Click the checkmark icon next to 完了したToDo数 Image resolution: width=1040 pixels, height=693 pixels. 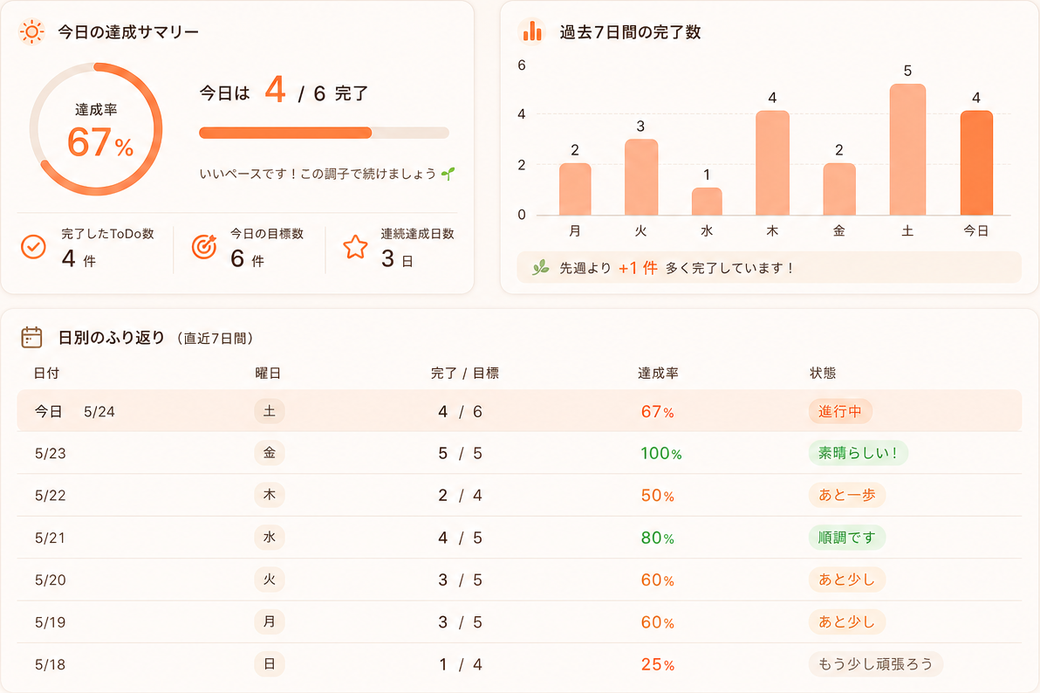pos(33,247)
